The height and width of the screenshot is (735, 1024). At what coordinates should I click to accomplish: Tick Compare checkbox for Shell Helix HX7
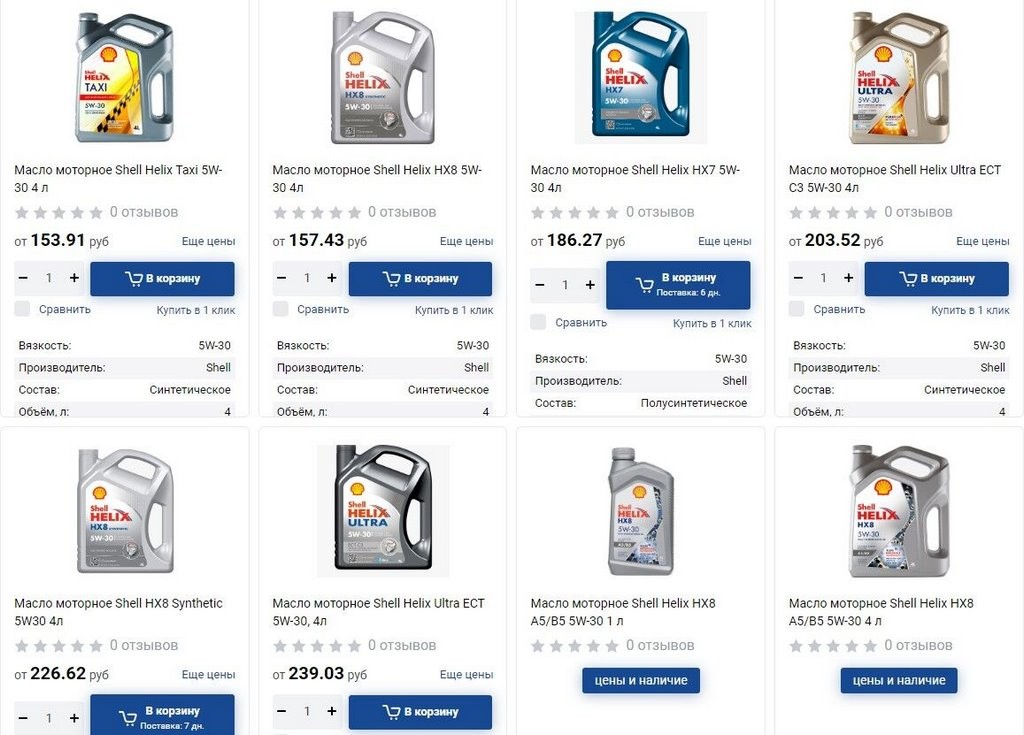pos(538,322)
